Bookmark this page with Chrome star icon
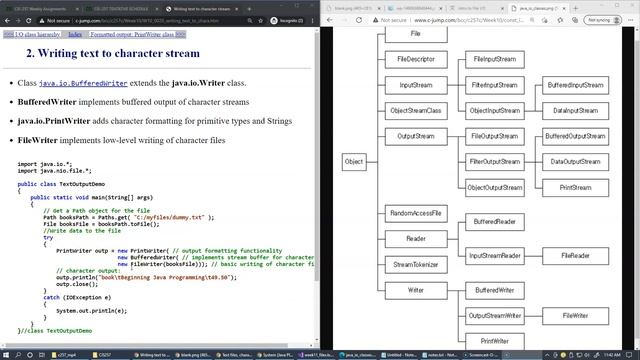 (260, 20)
